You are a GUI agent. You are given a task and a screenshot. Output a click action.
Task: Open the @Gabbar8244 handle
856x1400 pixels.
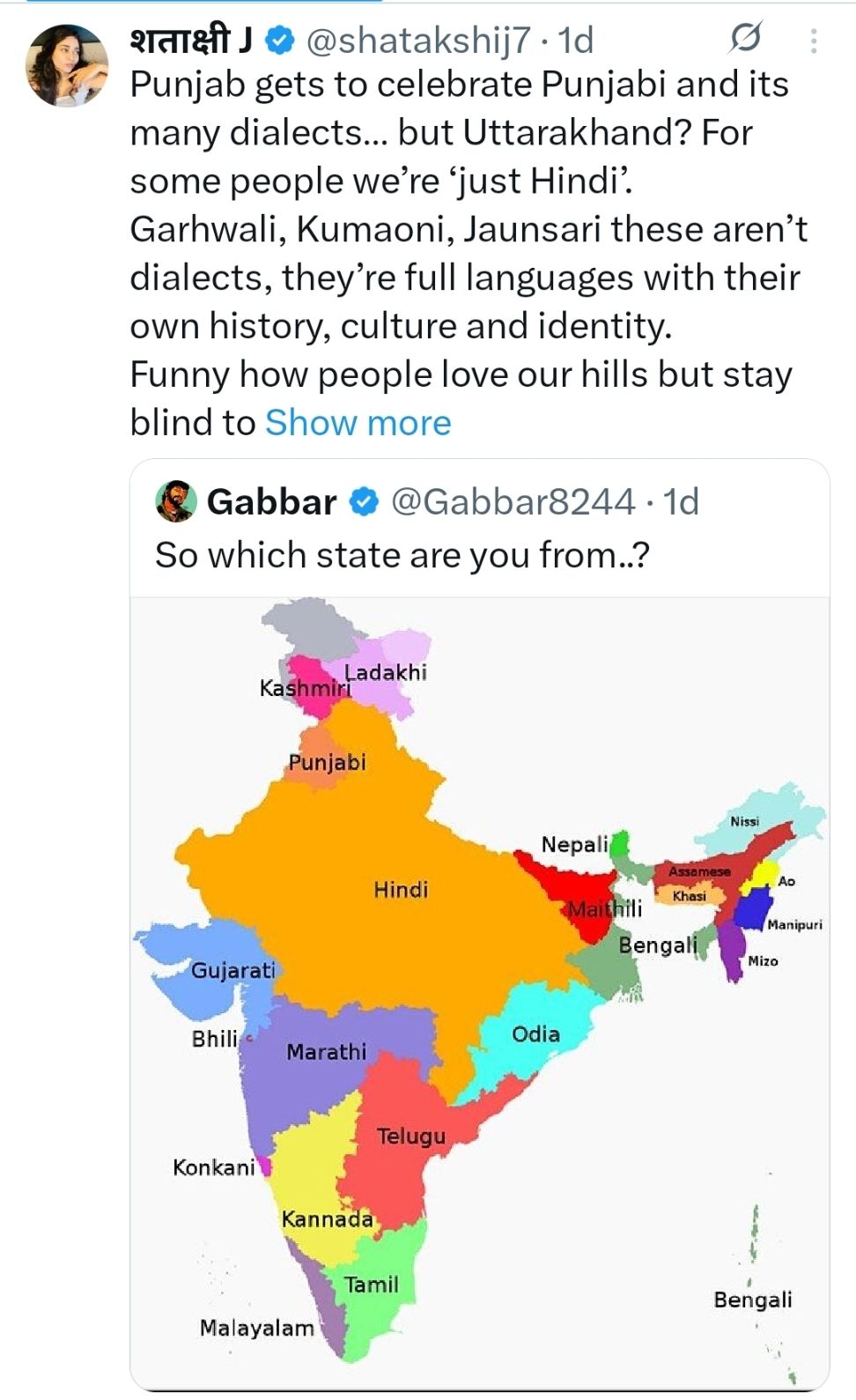[x=512, y=502]
